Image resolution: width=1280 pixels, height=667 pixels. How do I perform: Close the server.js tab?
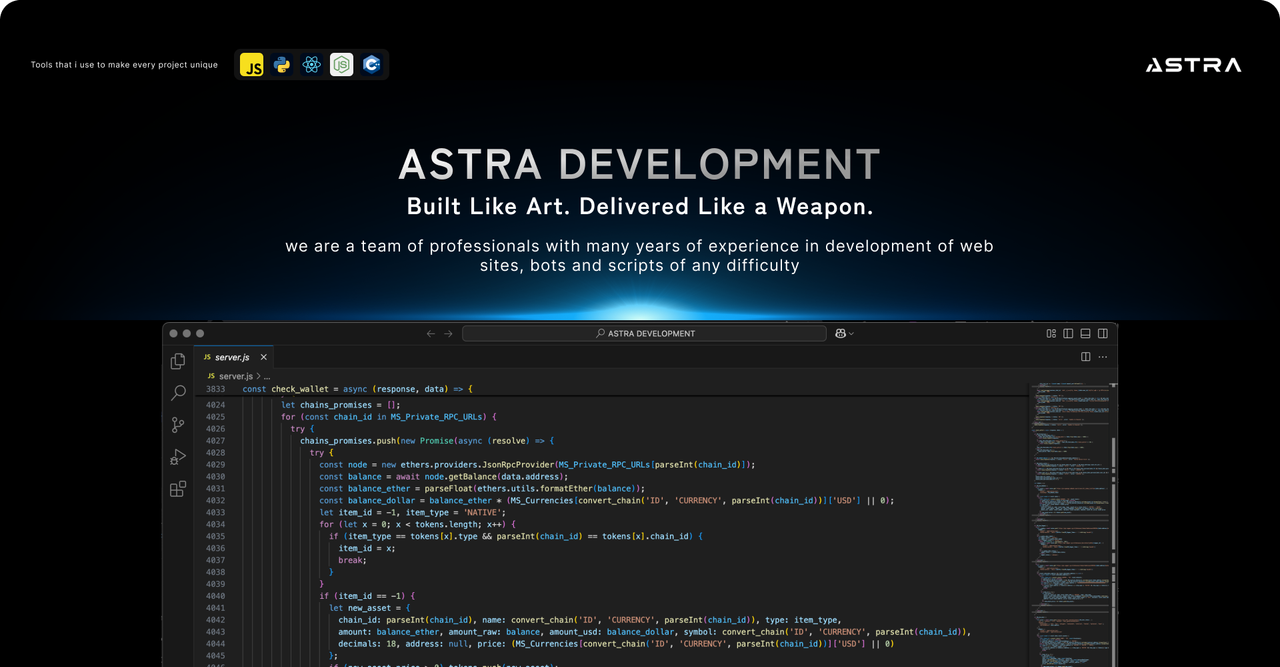pyautogui.click(x=264, y=357)
